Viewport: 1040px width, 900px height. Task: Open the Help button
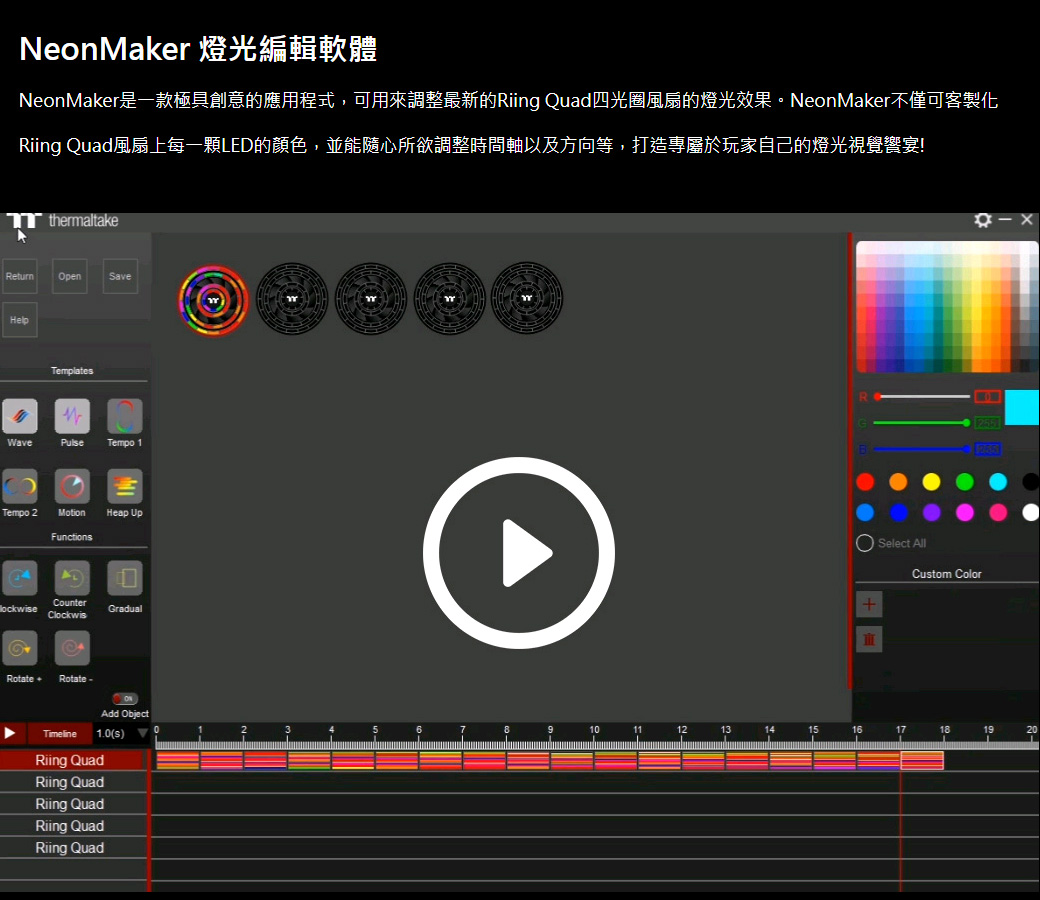(20, 320)
